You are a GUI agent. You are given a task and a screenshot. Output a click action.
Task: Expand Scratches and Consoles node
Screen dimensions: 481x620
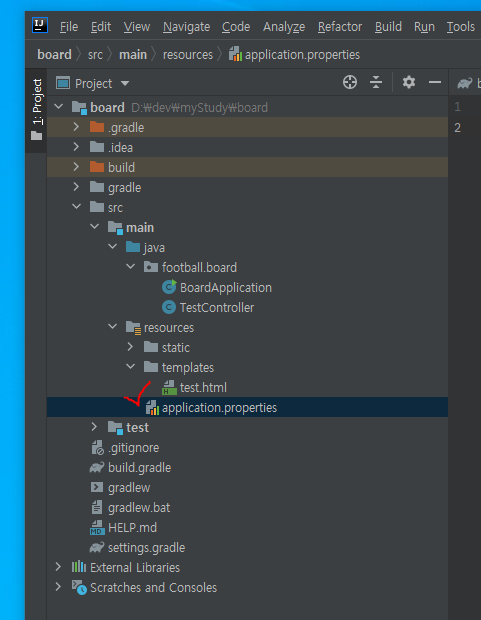point(58,587)
